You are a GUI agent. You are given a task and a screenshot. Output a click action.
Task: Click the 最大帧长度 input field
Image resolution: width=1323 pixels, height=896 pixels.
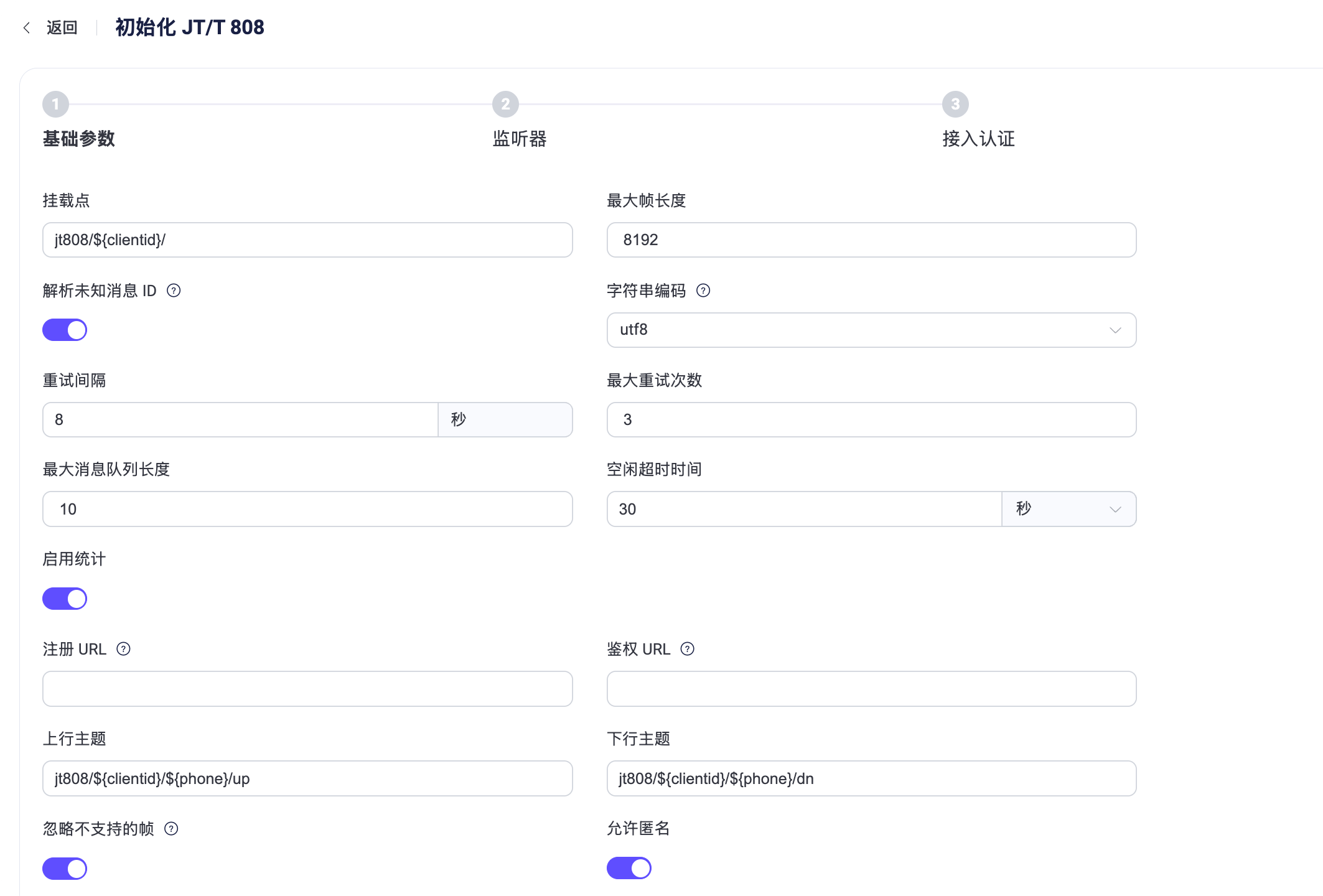[x=871, y=240]
